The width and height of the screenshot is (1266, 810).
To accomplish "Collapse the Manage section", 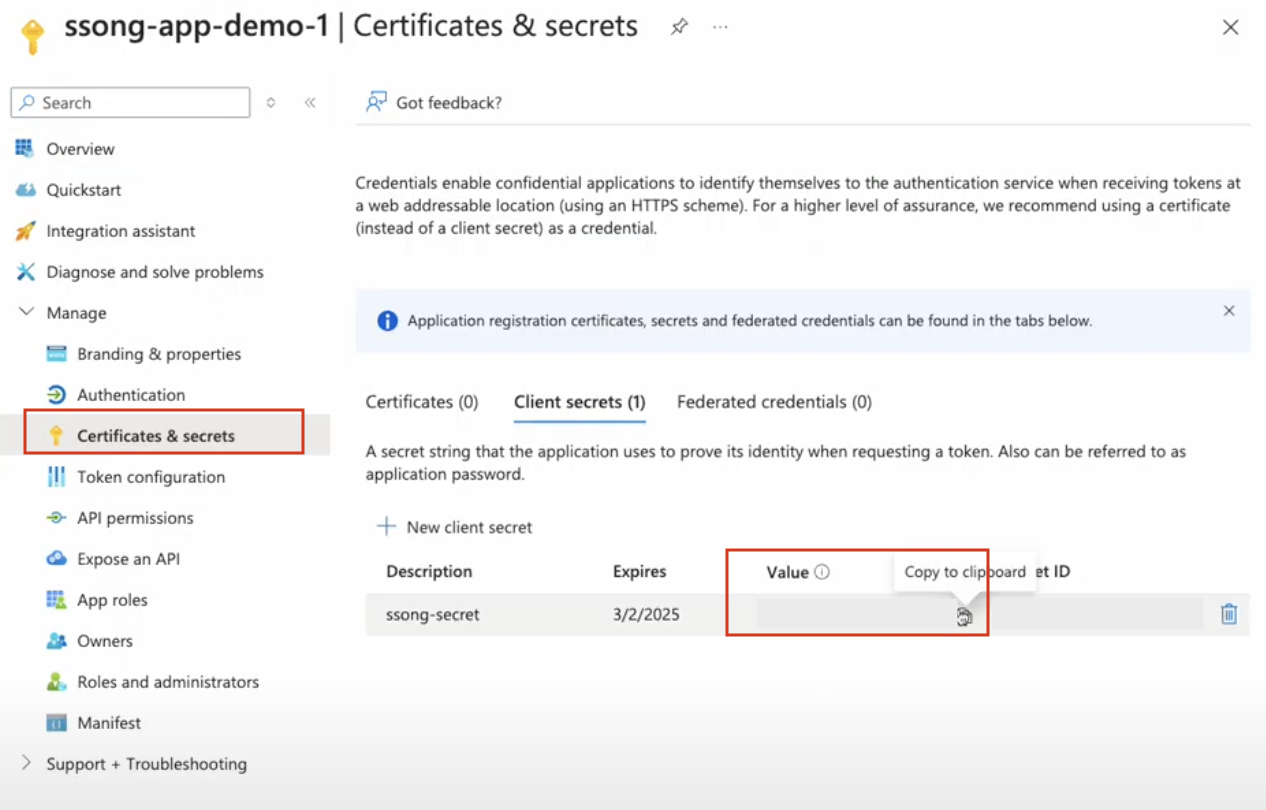I will pos(25,312).
